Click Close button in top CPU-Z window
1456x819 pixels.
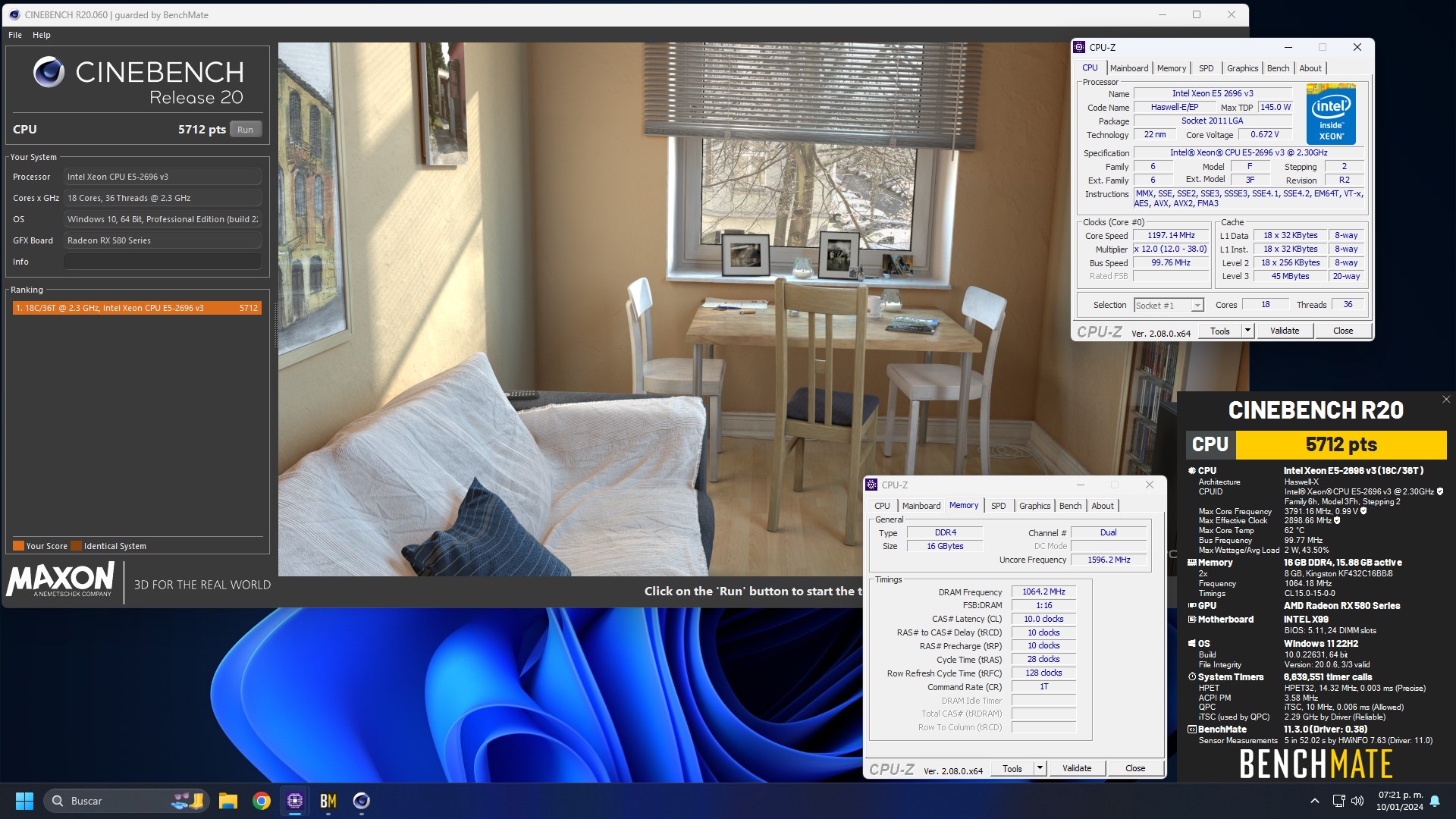[x=1343, y=331]
